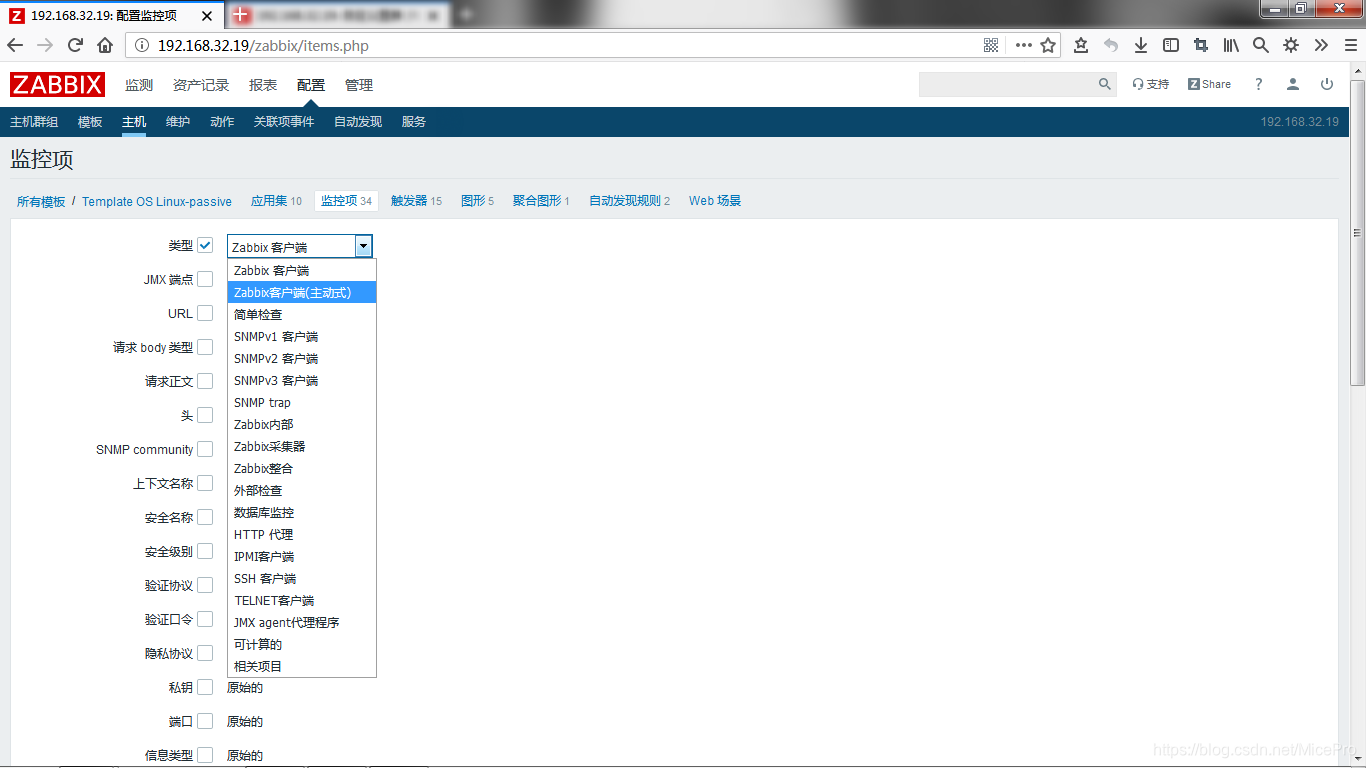Click the ZABBIX logo

pyautogui.click(x=57, y=84)
